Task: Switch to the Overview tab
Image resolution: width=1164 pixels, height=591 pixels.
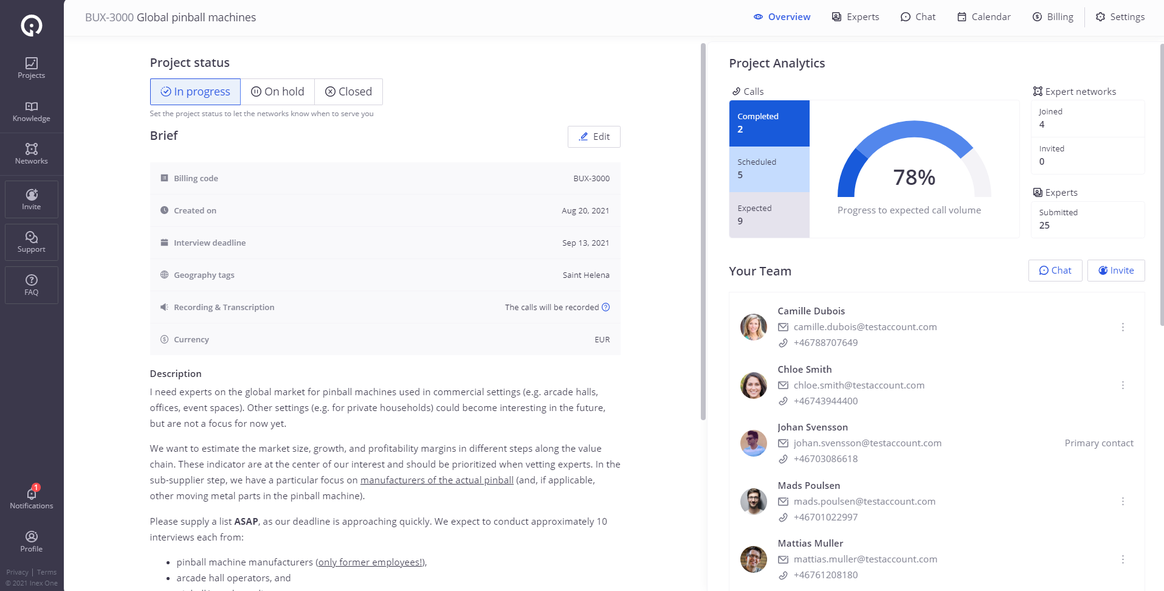Action: 782,17
